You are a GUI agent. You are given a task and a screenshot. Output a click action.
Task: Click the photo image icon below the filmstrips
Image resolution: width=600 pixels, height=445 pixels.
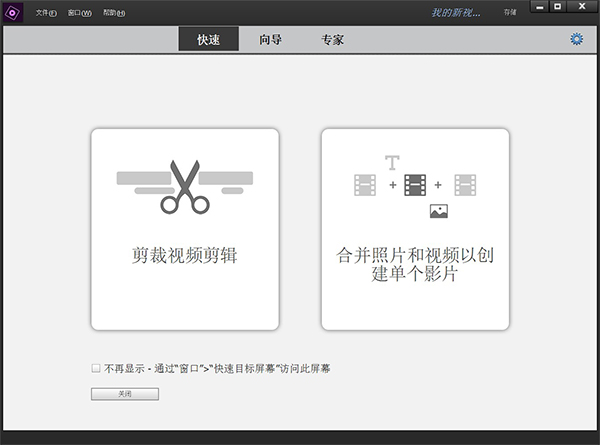tap(438, 211)
